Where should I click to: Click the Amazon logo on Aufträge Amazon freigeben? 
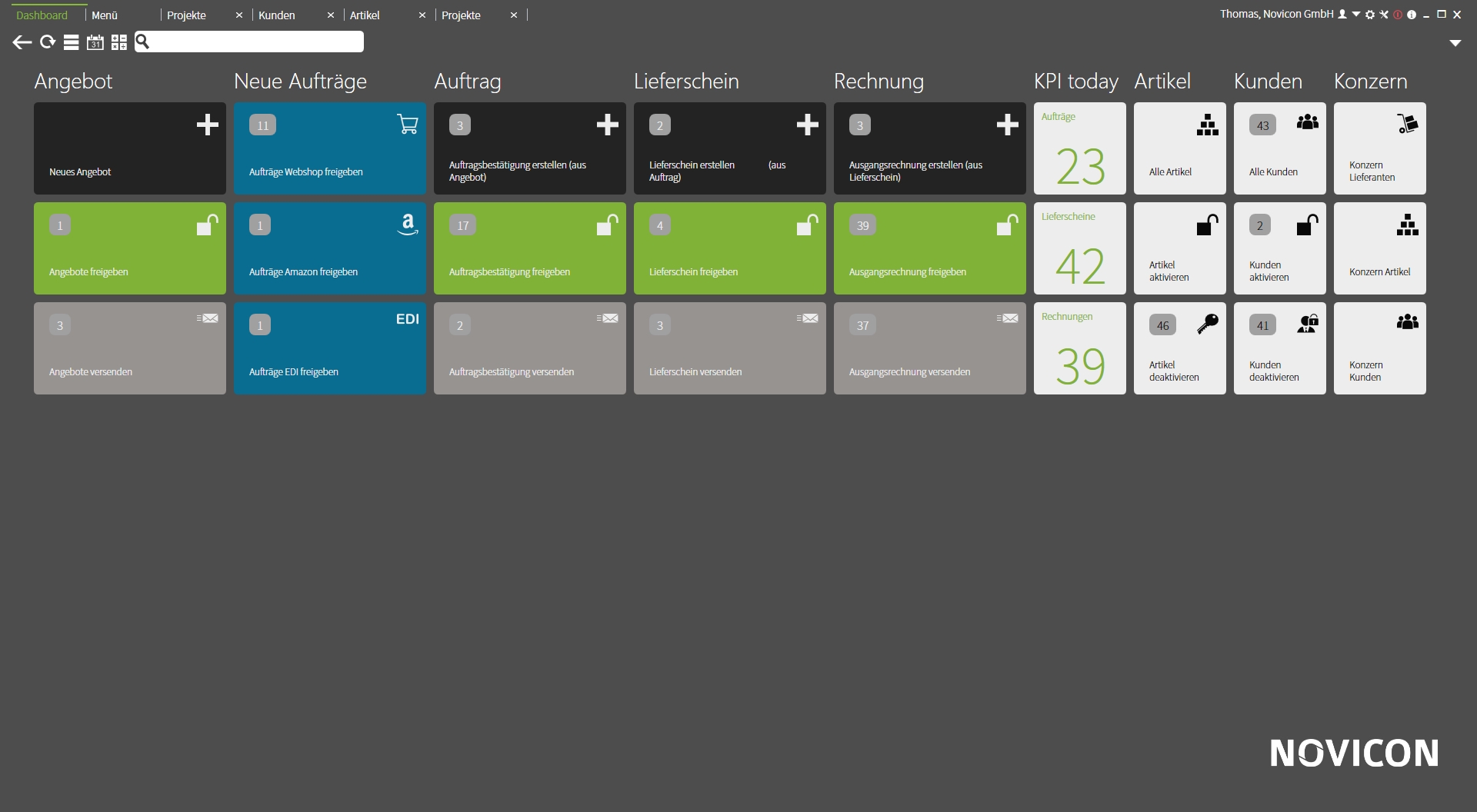(x=408, y=225)
